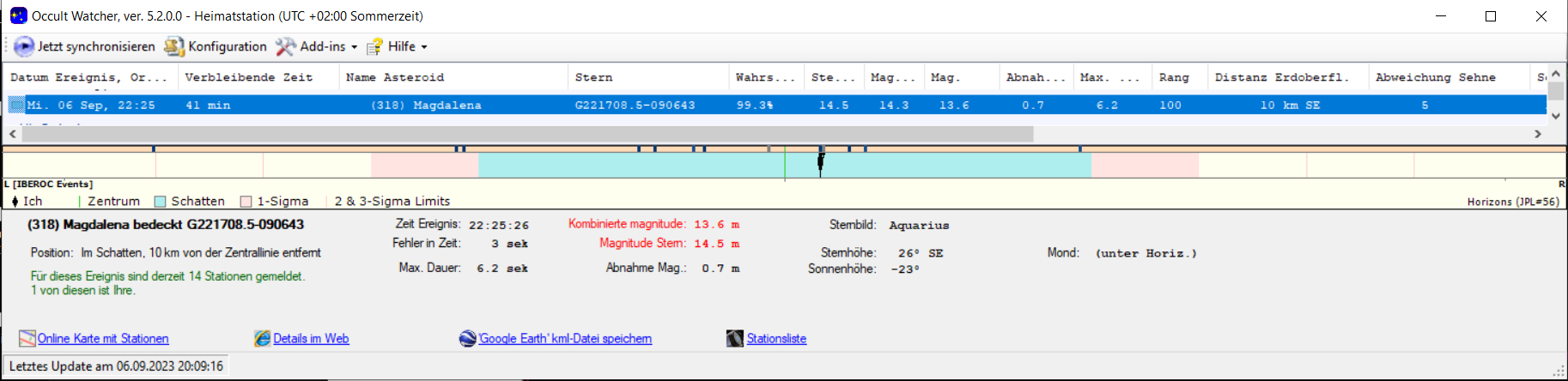Click the icon left of Magdalena event row
This screenshot has height=381, width=1568.
pyautogui.click(x=16, y=105)
